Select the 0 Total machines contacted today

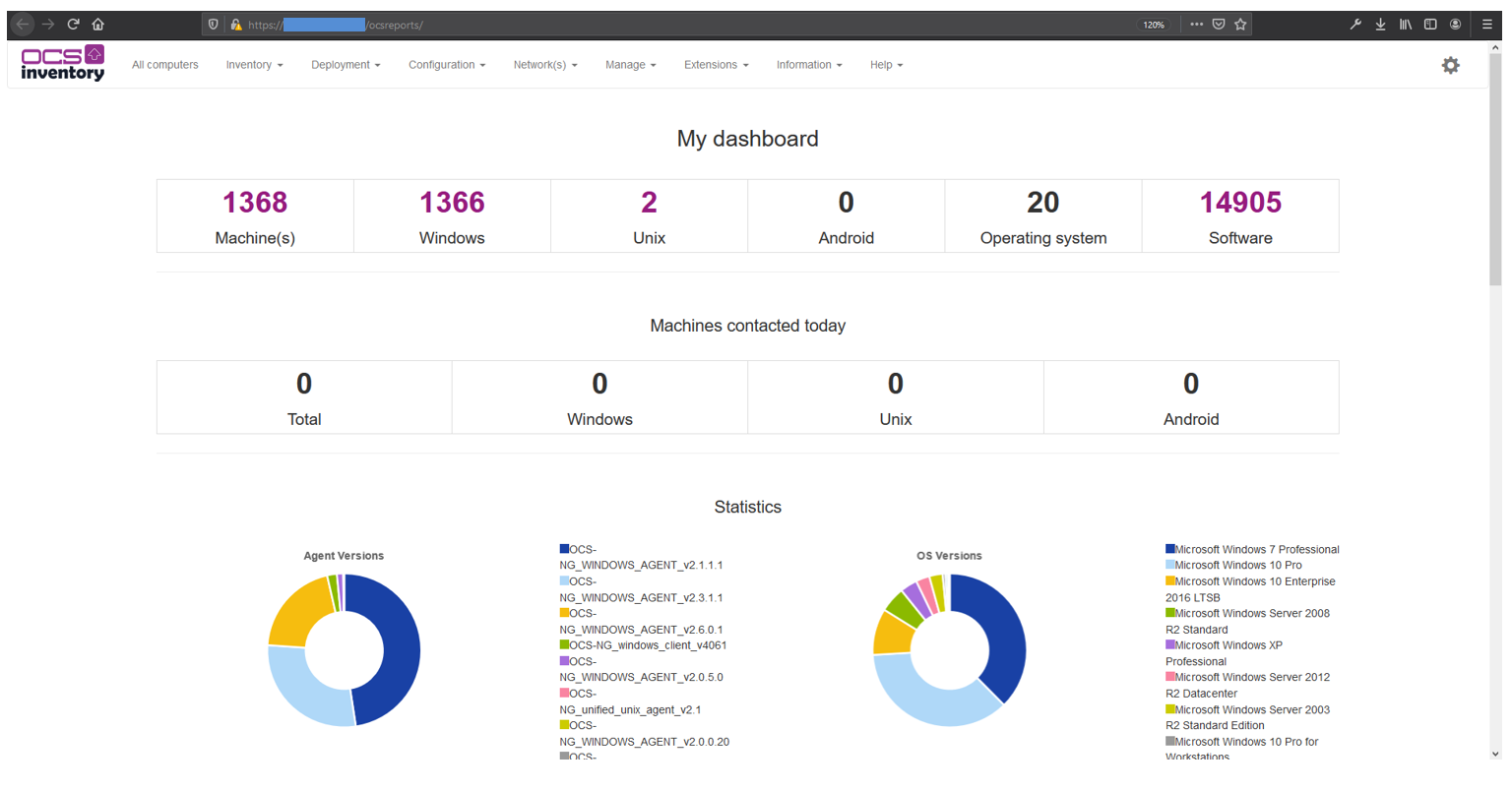pyautogui.click(x=304, y=384)
